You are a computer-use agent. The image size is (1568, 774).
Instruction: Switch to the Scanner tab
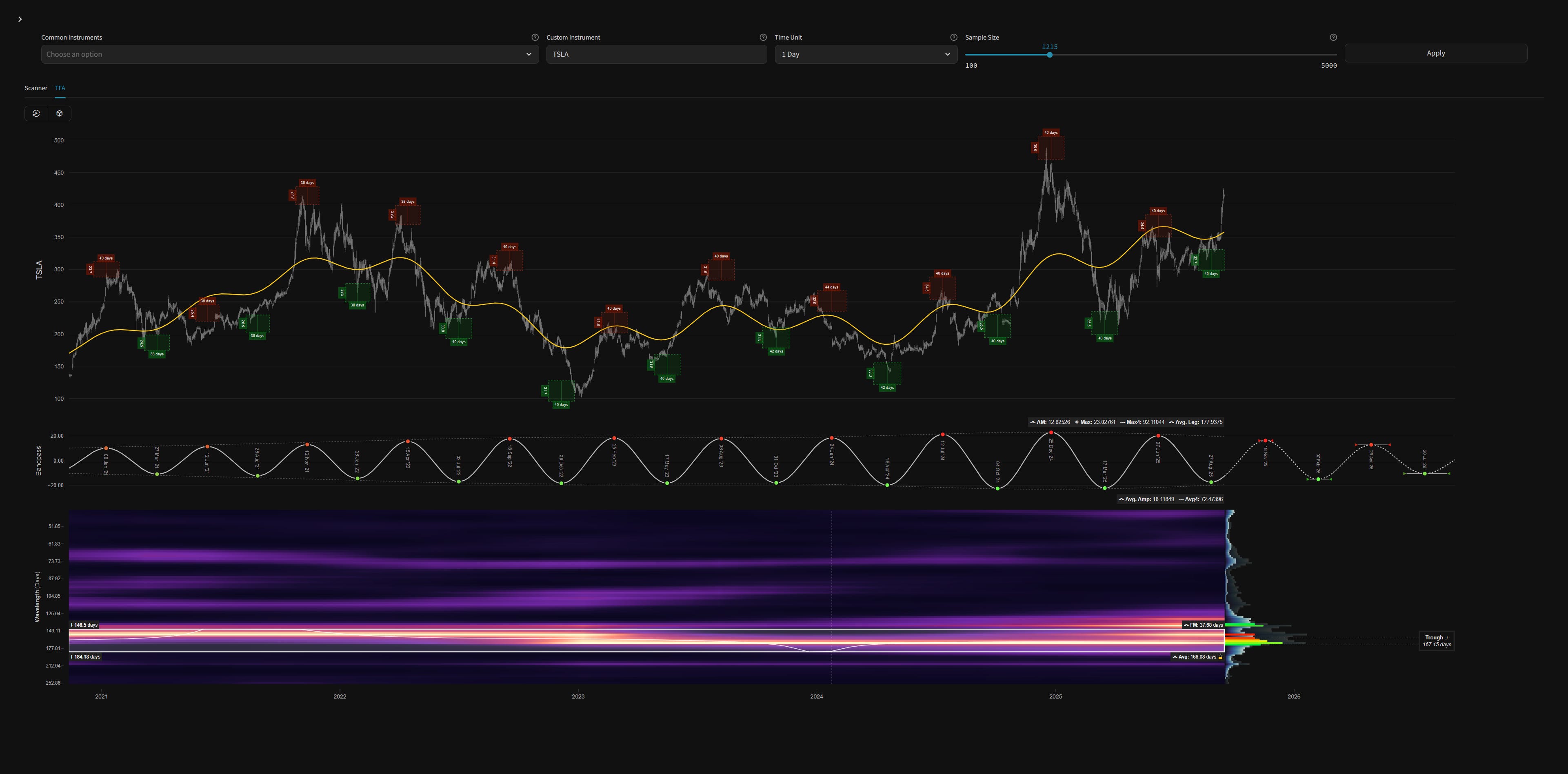point(36,88)
